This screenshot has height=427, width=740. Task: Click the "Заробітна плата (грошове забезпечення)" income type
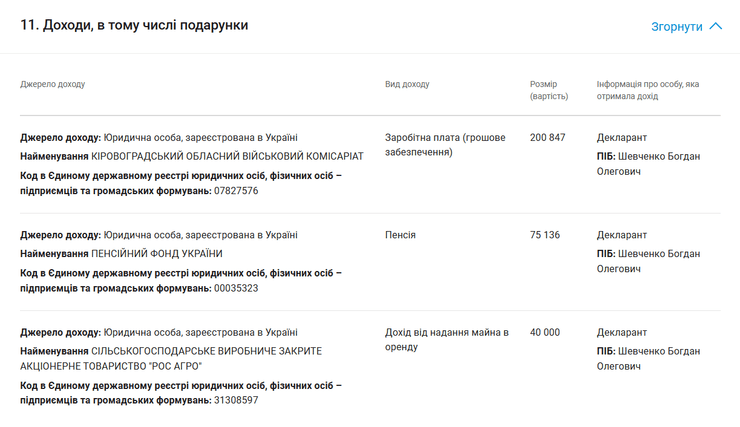(x=445, y=144)
